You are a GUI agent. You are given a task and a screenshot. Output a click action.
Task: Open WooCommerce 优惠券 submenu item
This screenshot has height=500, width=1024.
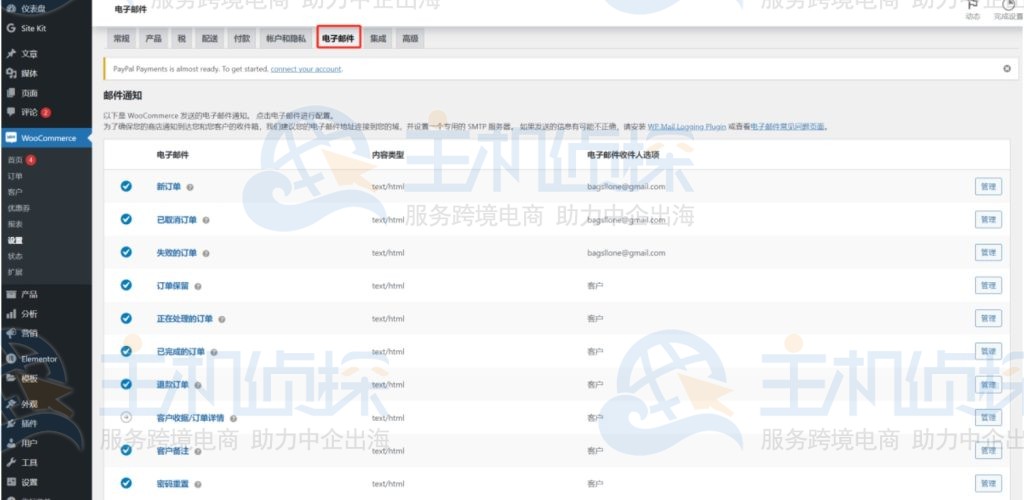tap(18, 208)
